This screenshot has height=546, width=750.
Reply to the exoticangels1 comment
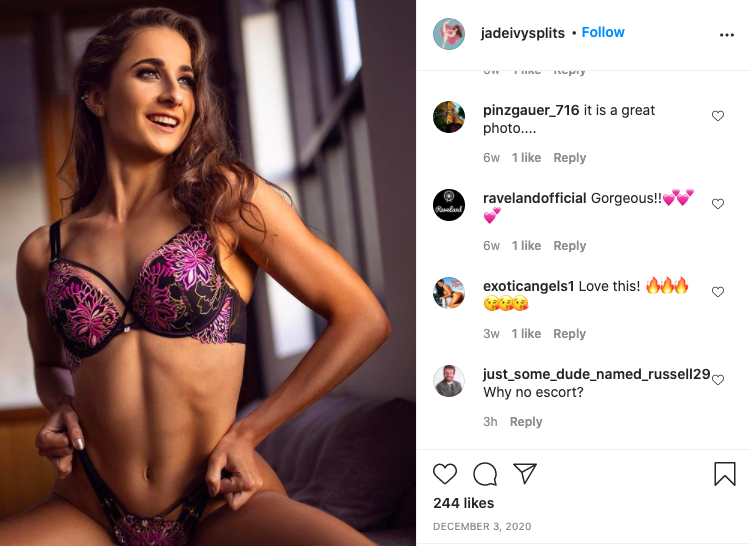[569, 334]
